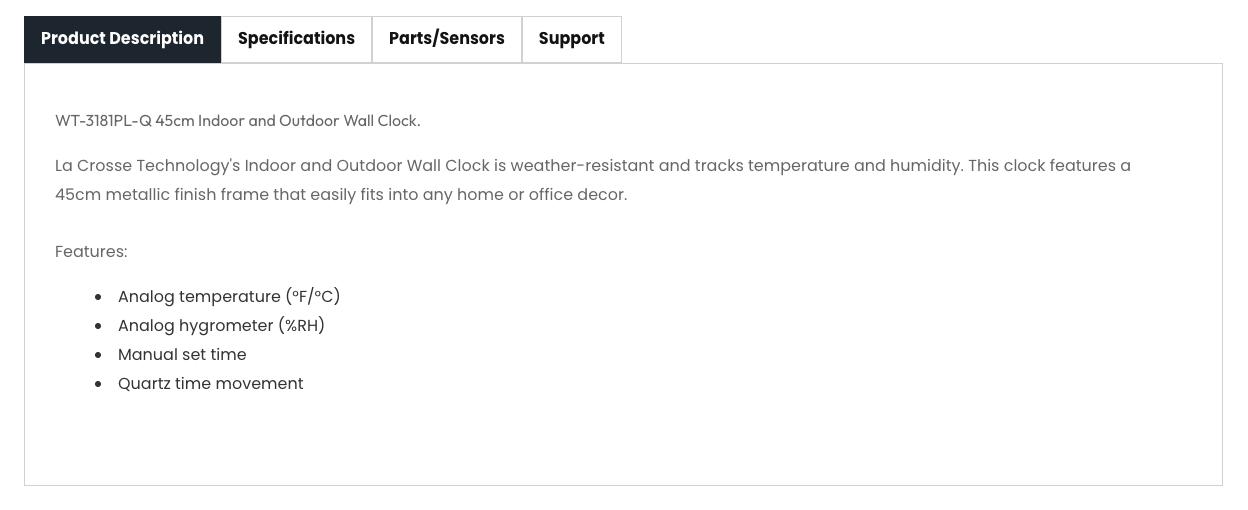Image resolution: width=1248 pixels, height=510 pixels.
Task: Click the Manual set time list item
Action: pos(182,355)
